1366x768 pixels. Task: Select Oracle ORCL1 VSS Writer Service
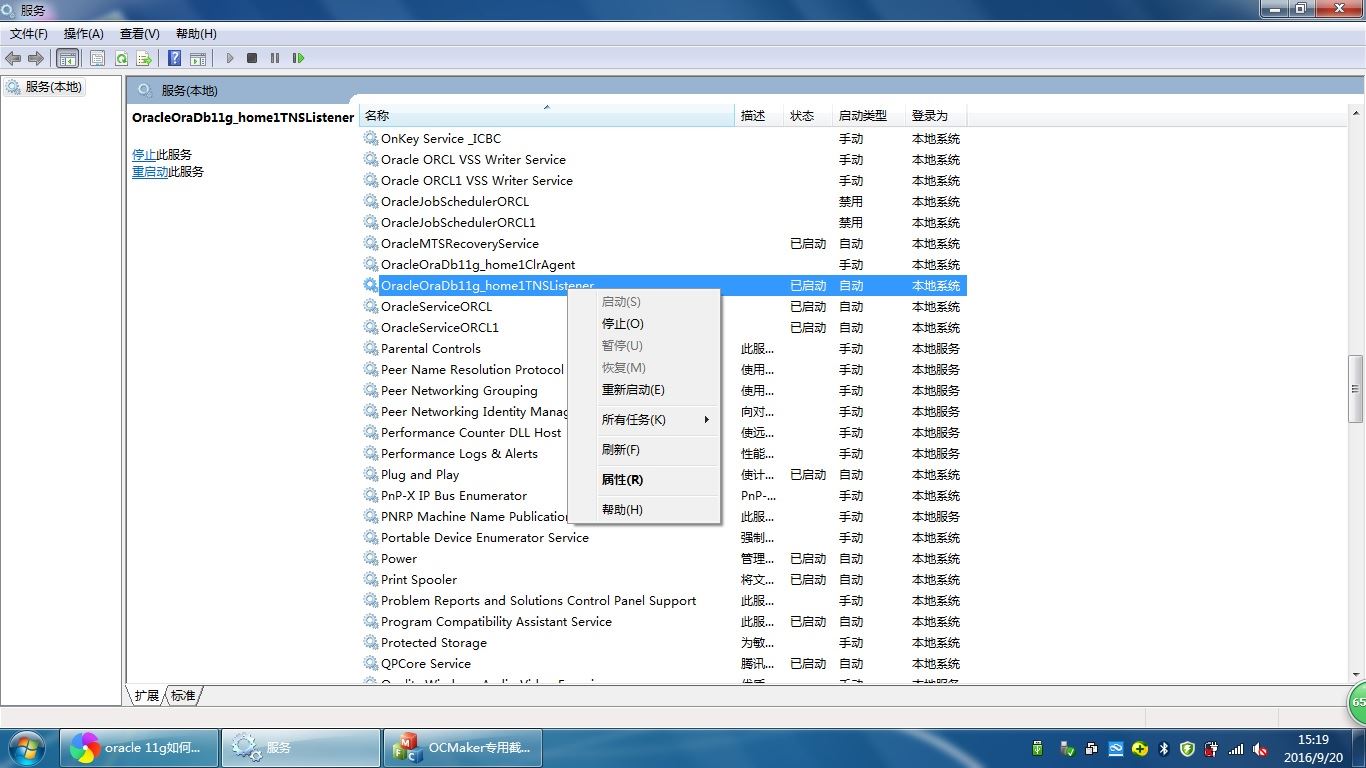[x=477, y=181]
